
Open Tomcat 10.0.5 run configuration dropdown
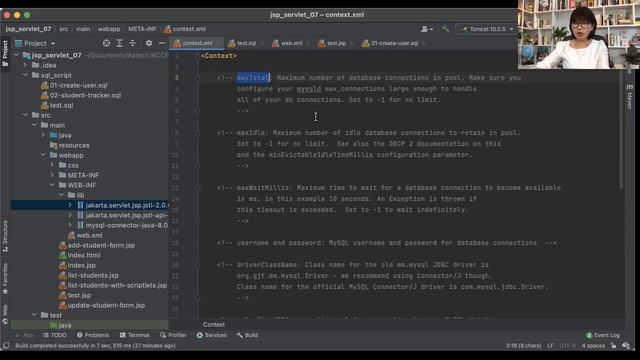pos(487,29)
